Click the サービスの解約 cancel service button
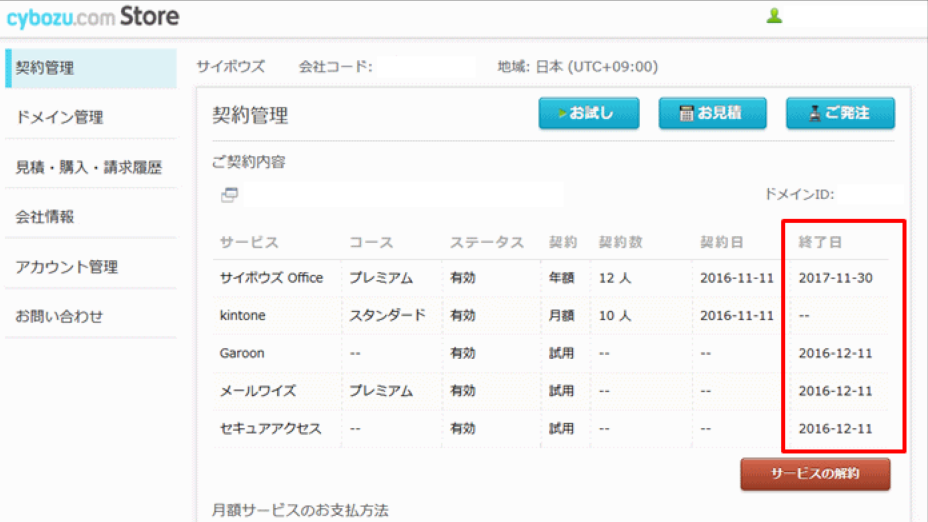The height and width of the screenshot is (522, 928). point(815,474)
